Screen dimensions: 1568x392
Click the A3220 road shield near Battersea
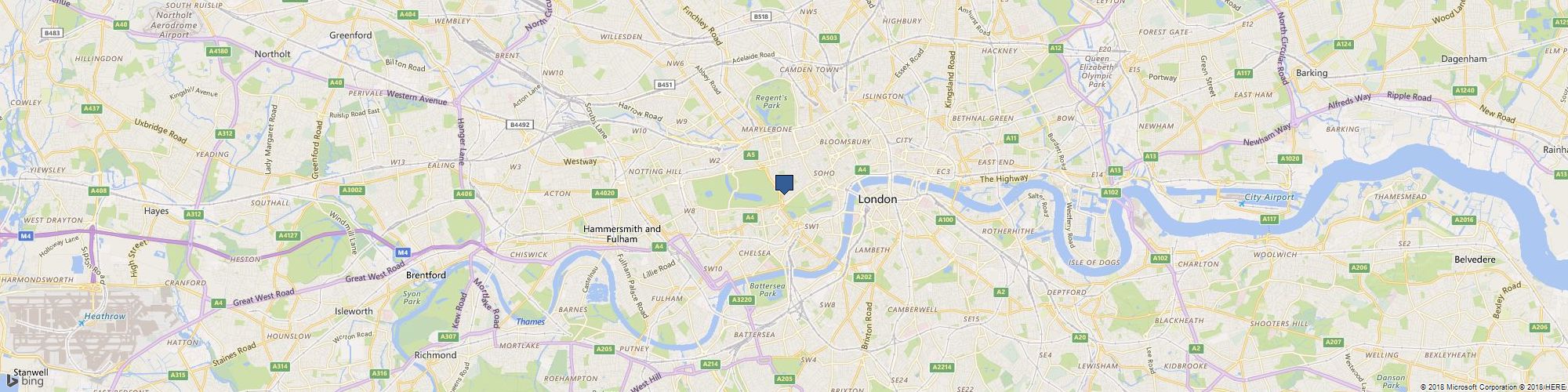point(741,299)
